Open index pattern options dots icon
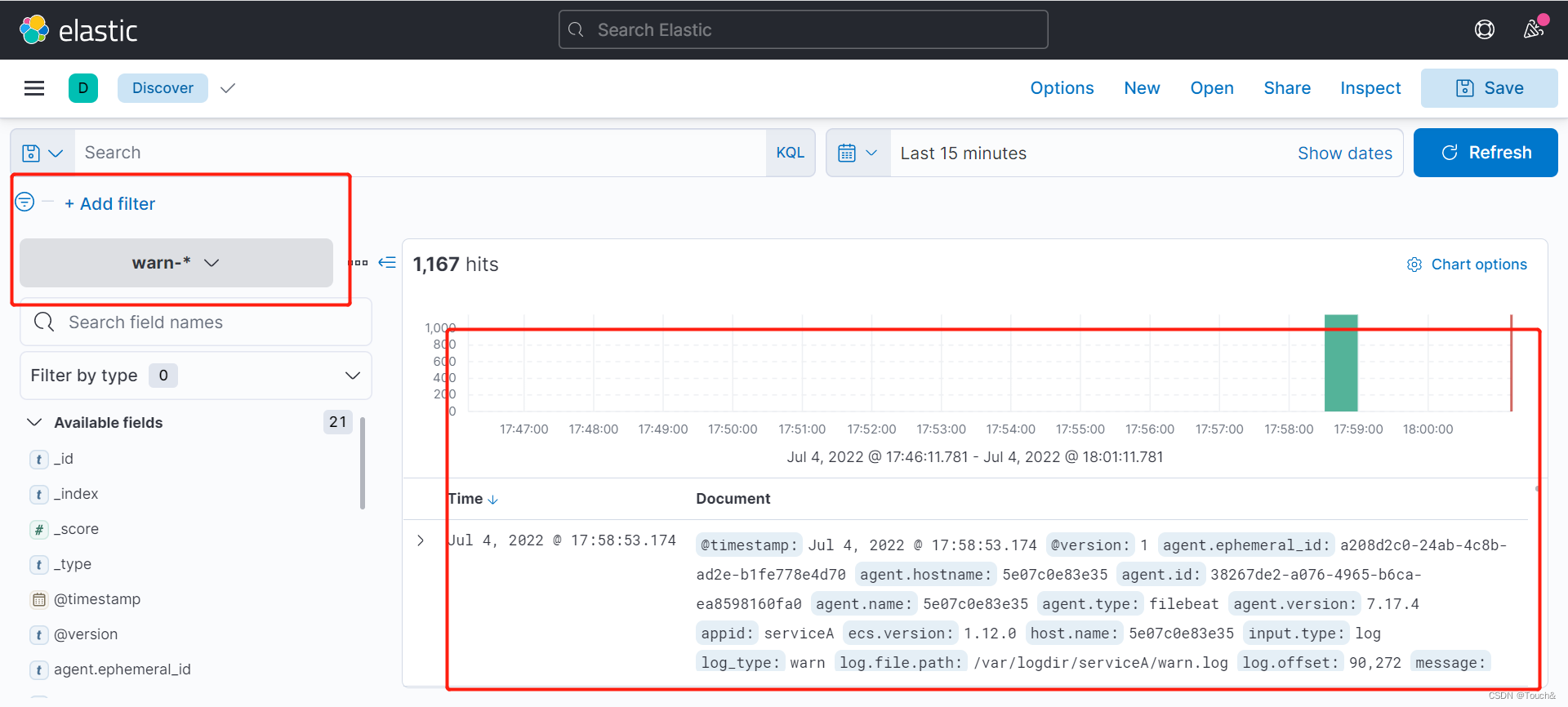Viewport: 1568px width, 707px height. (358, 263)
